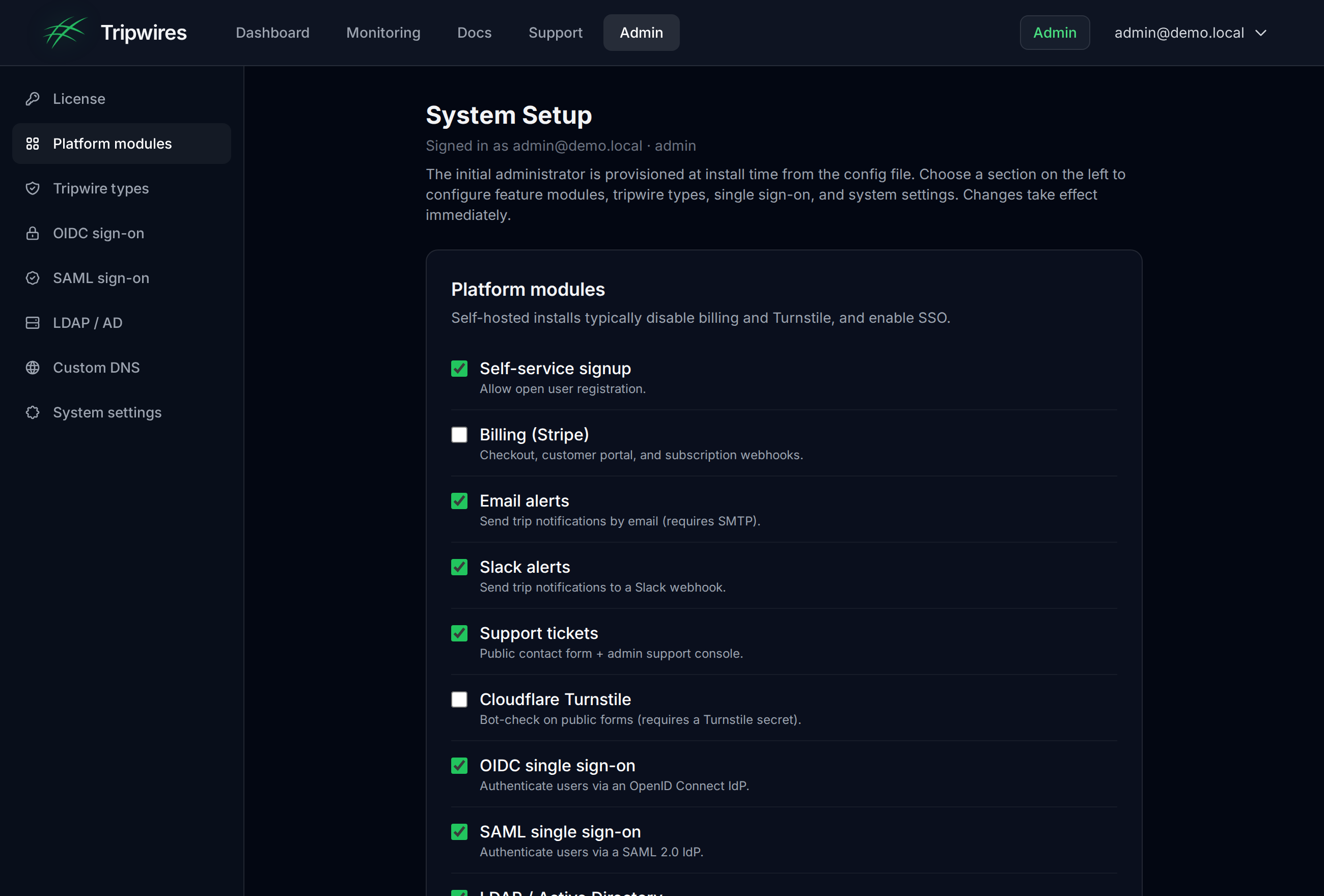Click 'Allow open user registration.' description
This screenshot has width=1324, height=896.
pos(562,389)
